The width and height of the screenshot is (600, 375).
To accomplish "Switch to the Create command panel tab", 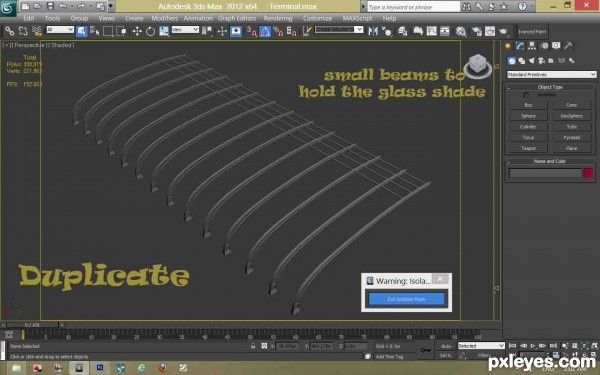I will [x=508, y=46].
